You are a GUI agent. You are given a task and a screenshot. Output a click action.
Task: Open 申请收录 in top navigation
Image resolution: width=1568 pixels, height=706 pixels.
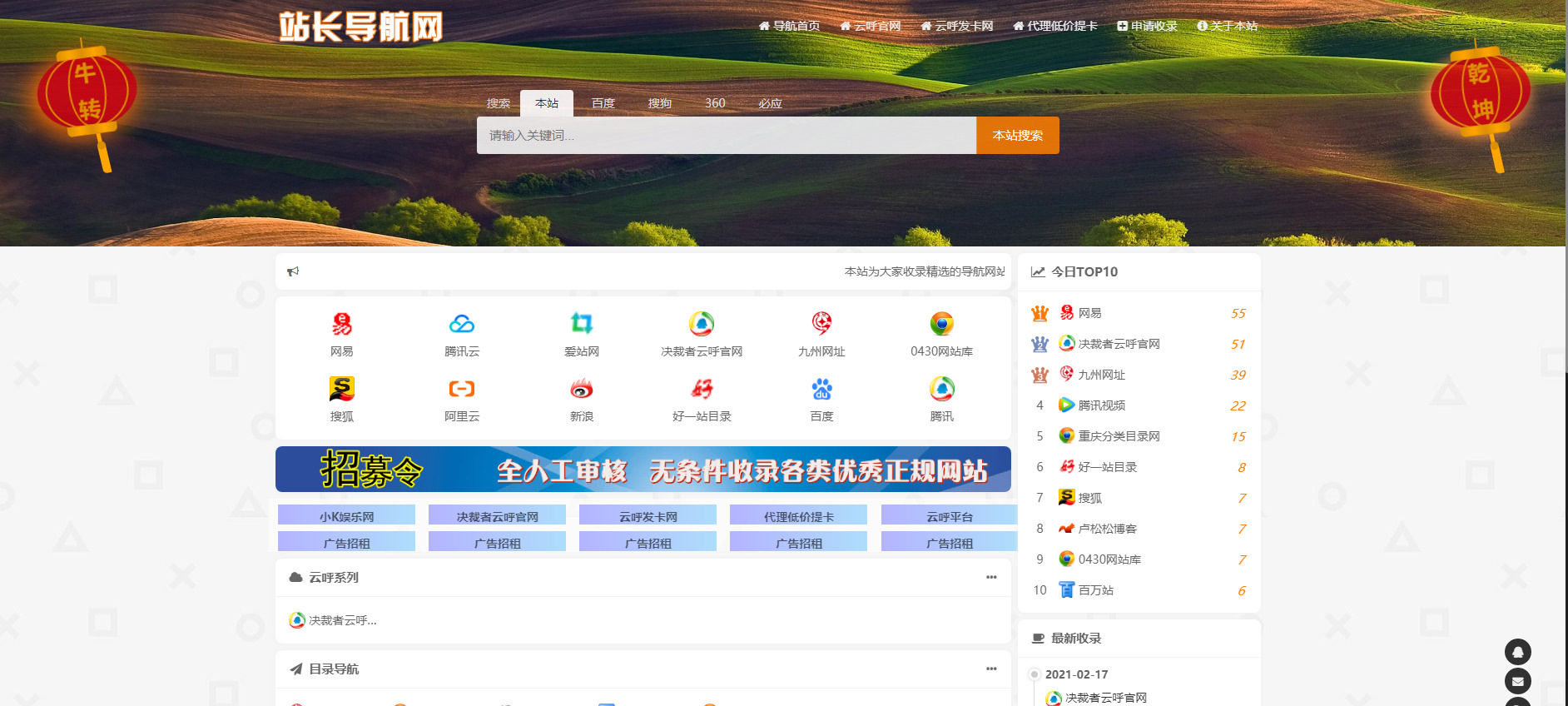[1147, 26]
